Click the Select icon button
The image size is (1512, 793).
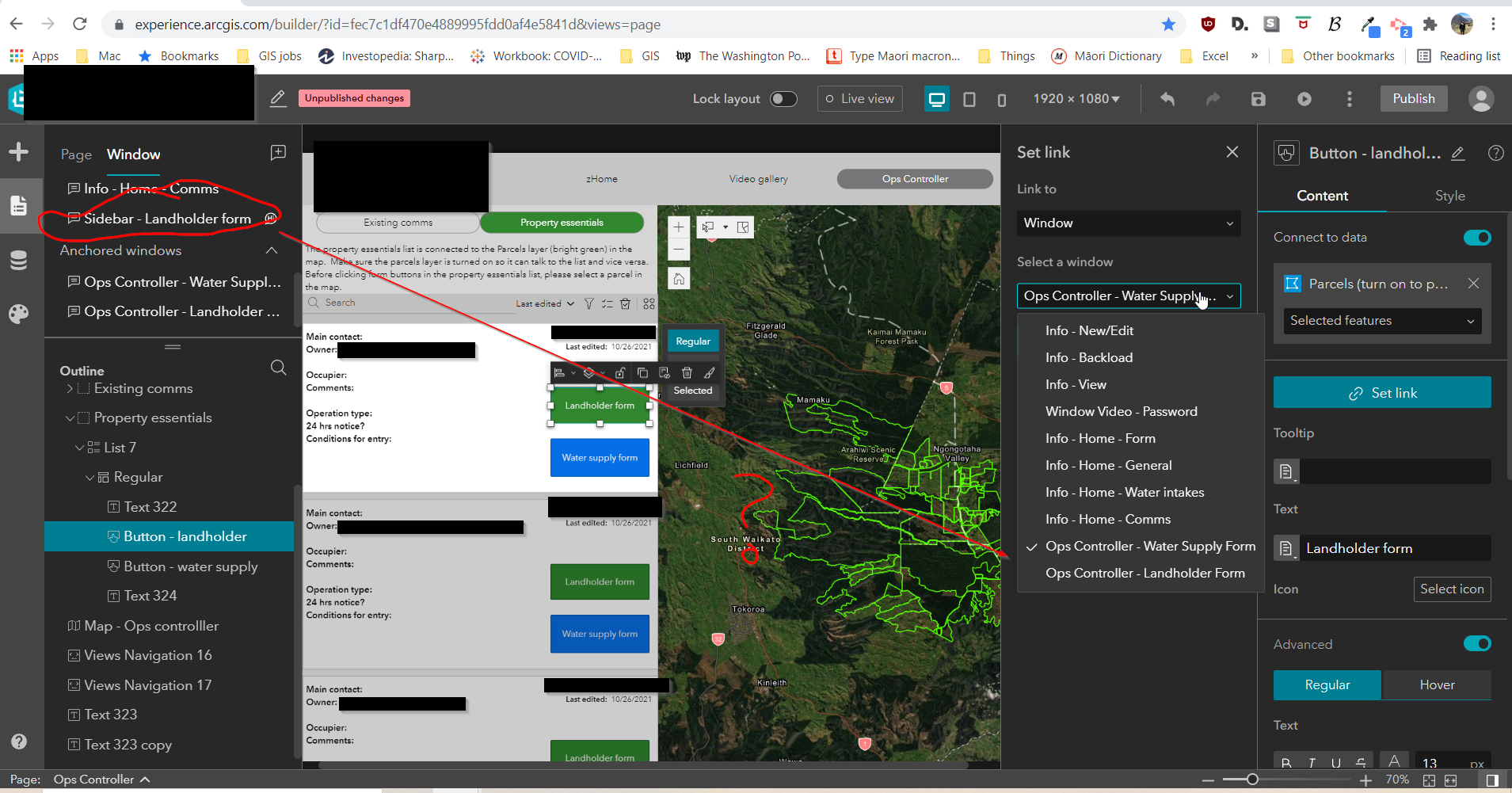coord(1452,589)
